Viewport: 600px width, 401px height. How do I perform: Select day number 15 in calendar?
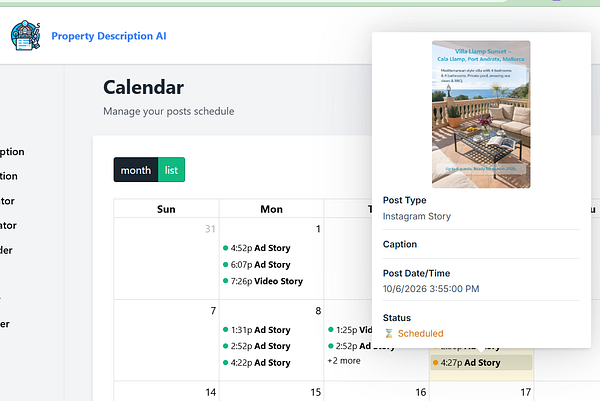coord(315,392)
